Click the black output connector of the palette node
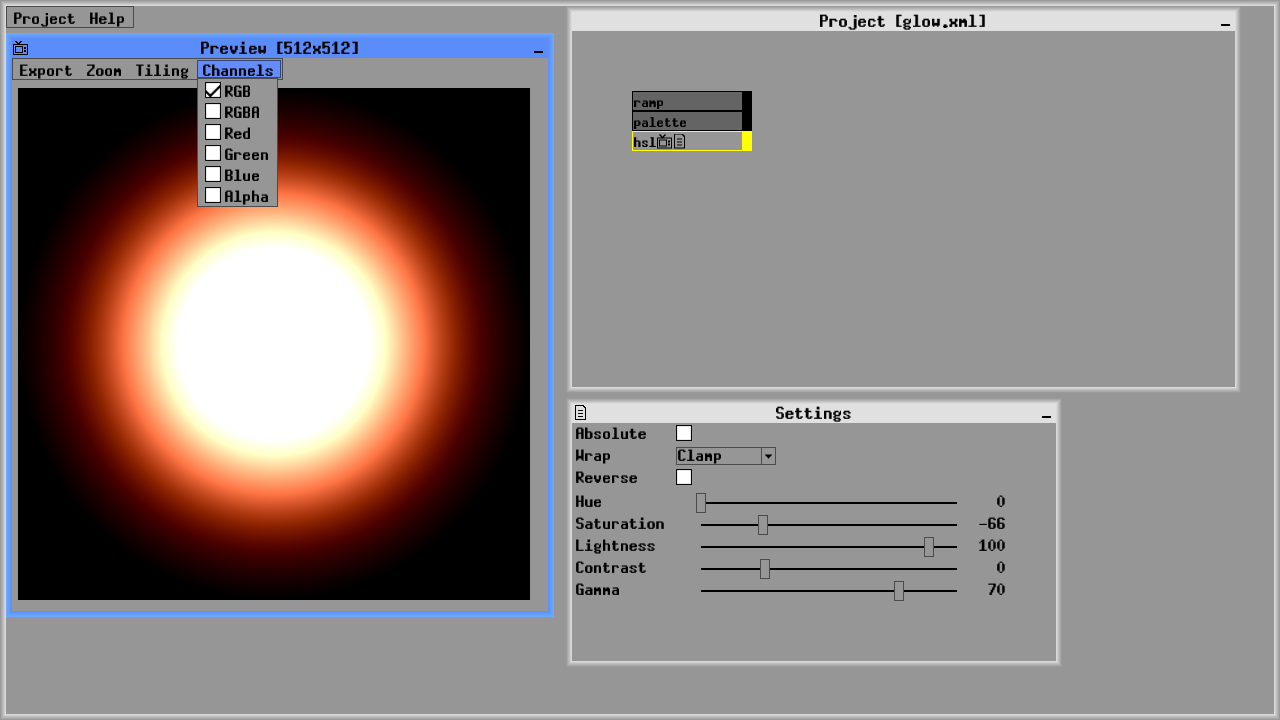The width and height of the screenshot is (1280, 720). tap(746, 121)
